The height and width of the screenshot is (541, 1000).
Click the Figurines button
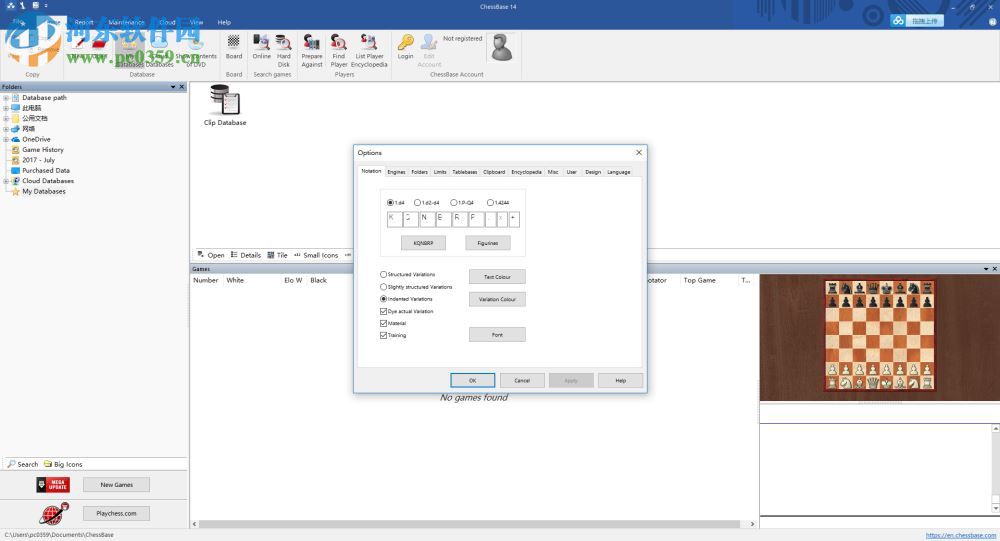(488, 243)
